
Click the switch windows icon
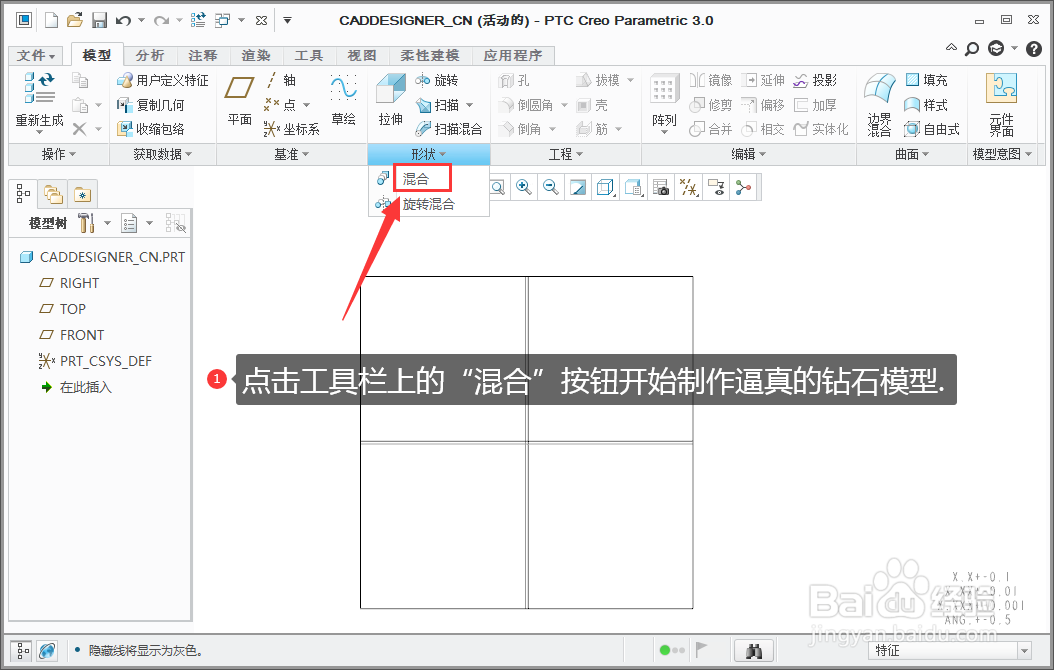pos(222,20)
